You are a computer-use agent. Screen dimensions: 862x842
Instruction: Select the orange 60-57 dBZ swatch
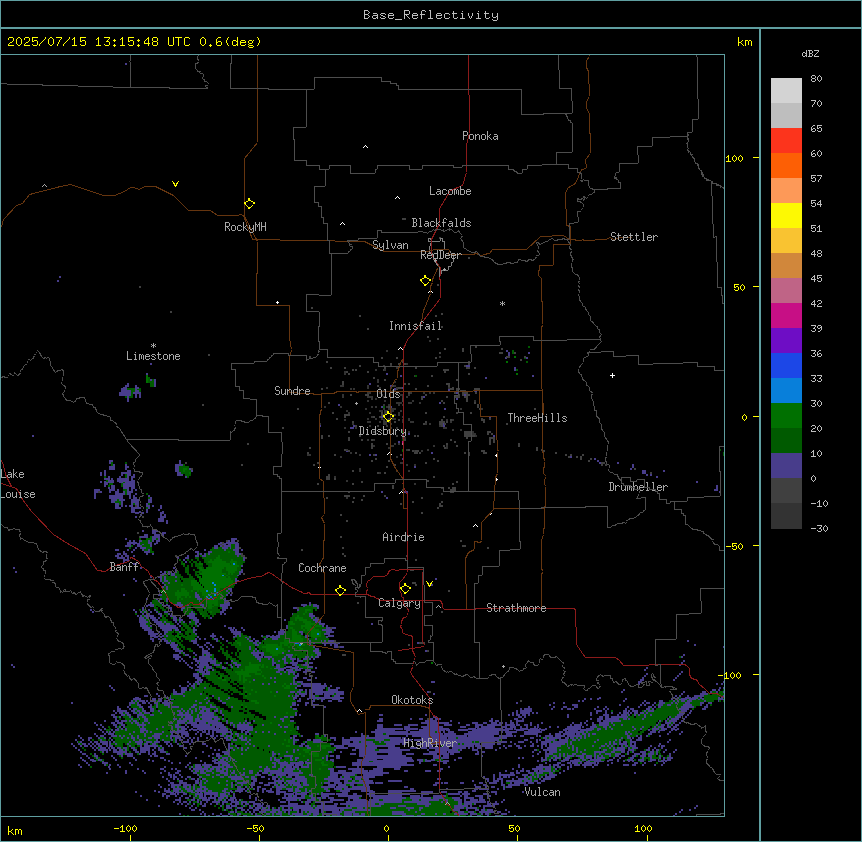786,165
